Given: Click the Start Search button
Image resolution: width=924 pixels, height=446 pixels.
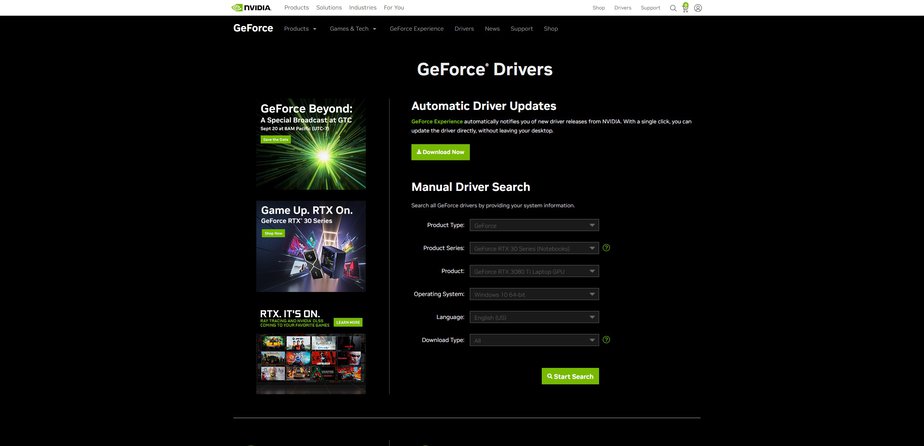Looking at the screenshot, I should [570, 376].
